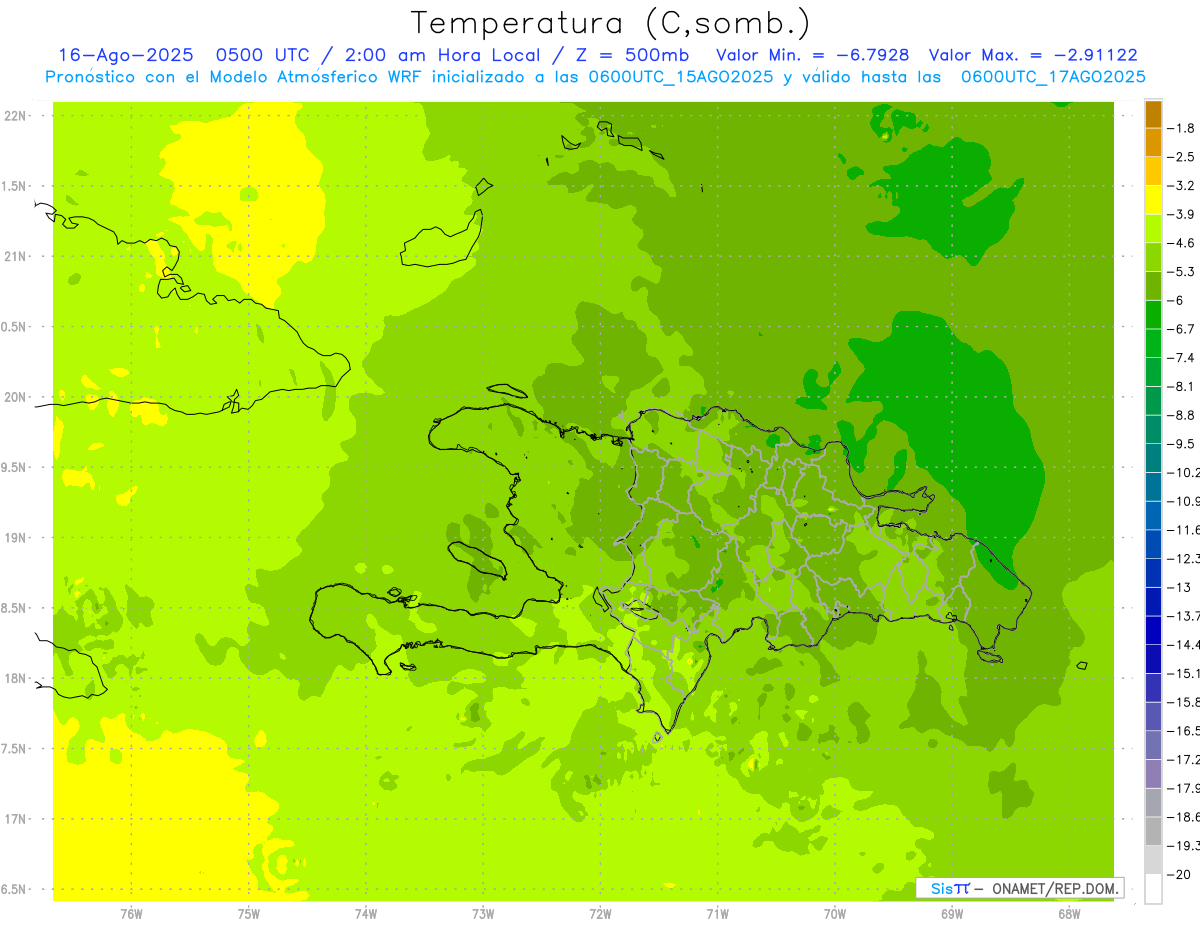The image size is (1200, 927).
Task: Click the '19N' latitude label
Action: [x=16, y=538]
